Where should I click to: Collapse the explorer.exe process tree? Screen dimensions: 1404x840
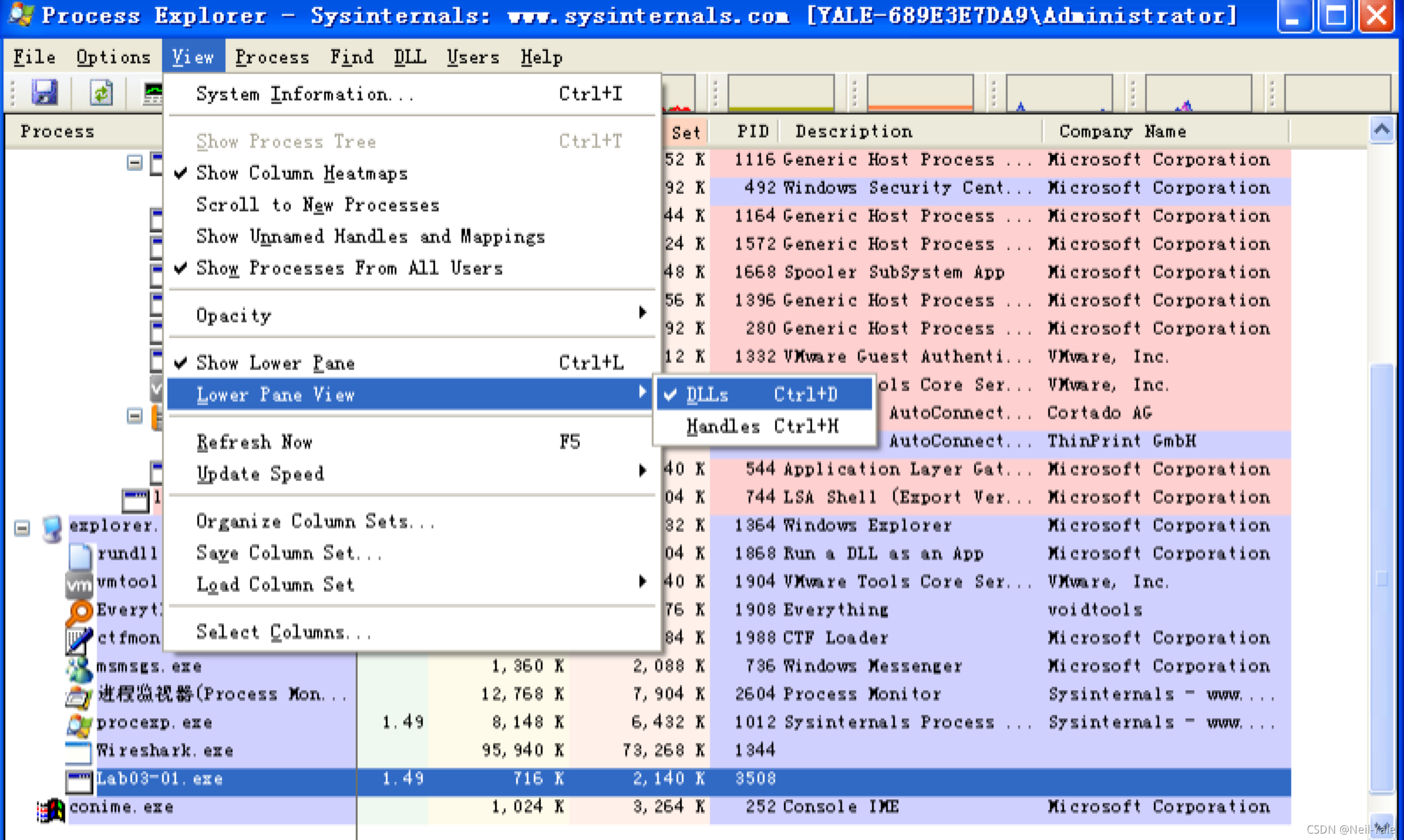(22, 528)
